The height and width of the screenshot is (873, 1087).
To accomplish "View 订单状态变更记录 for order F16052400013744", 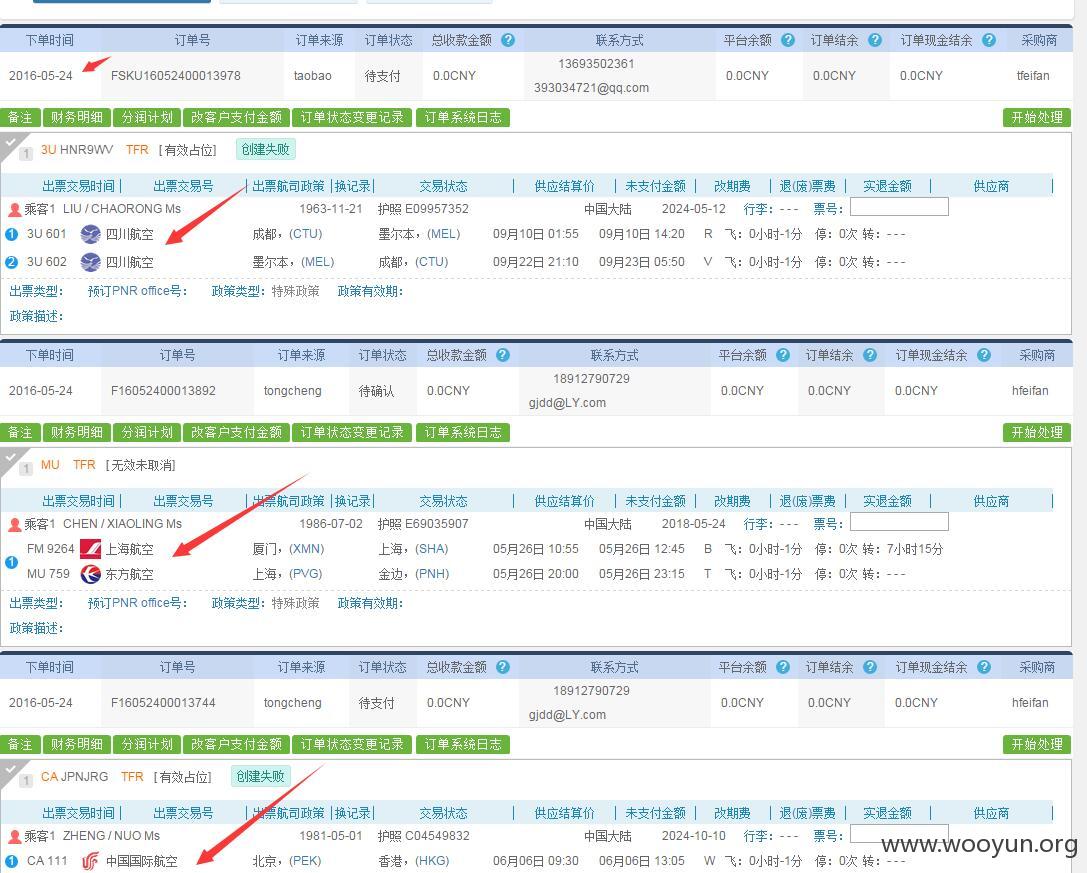I will pyautogui.click(x=352, y=744).
